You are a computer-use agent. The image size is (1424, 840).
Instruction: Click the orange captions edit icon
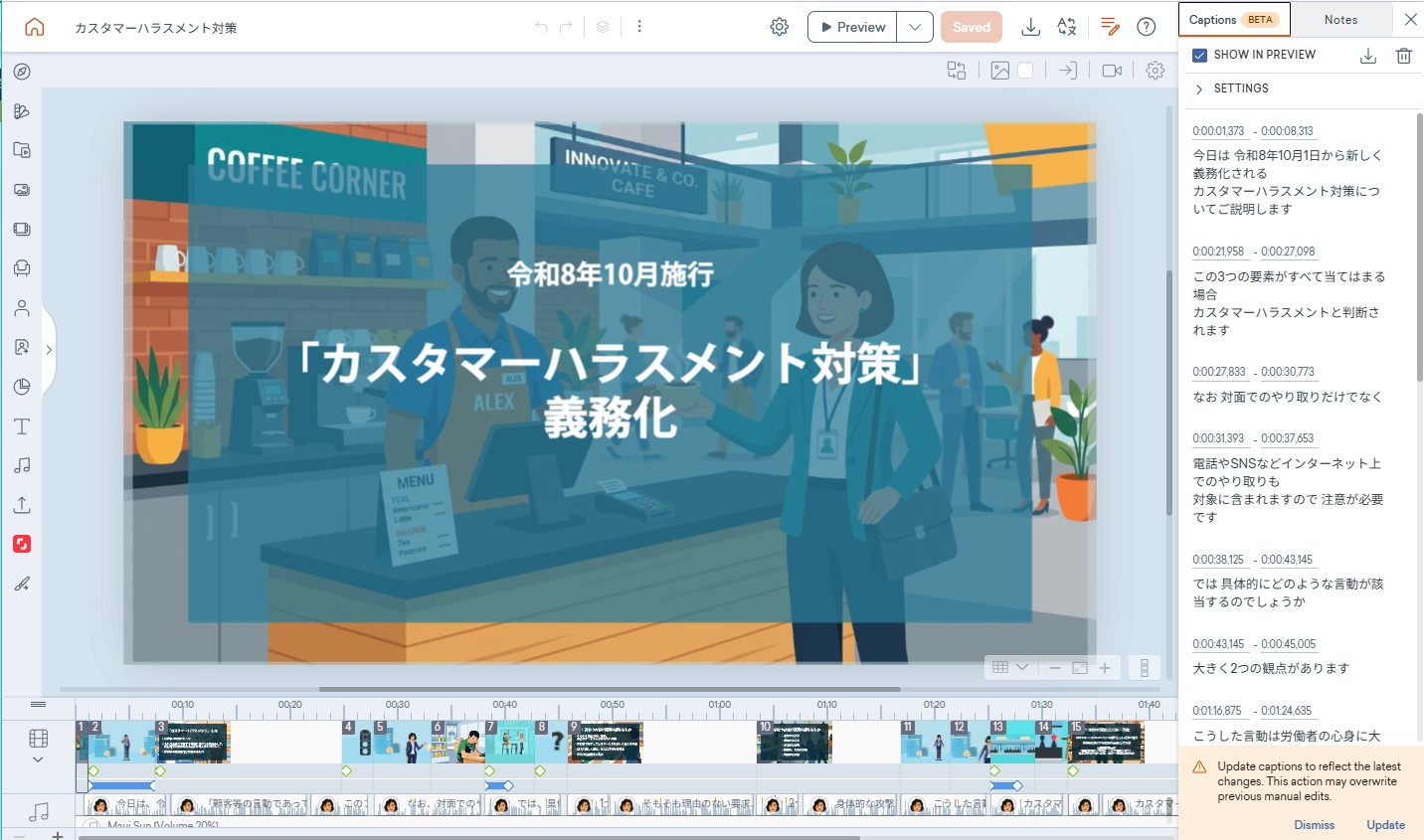[1111, 27]
